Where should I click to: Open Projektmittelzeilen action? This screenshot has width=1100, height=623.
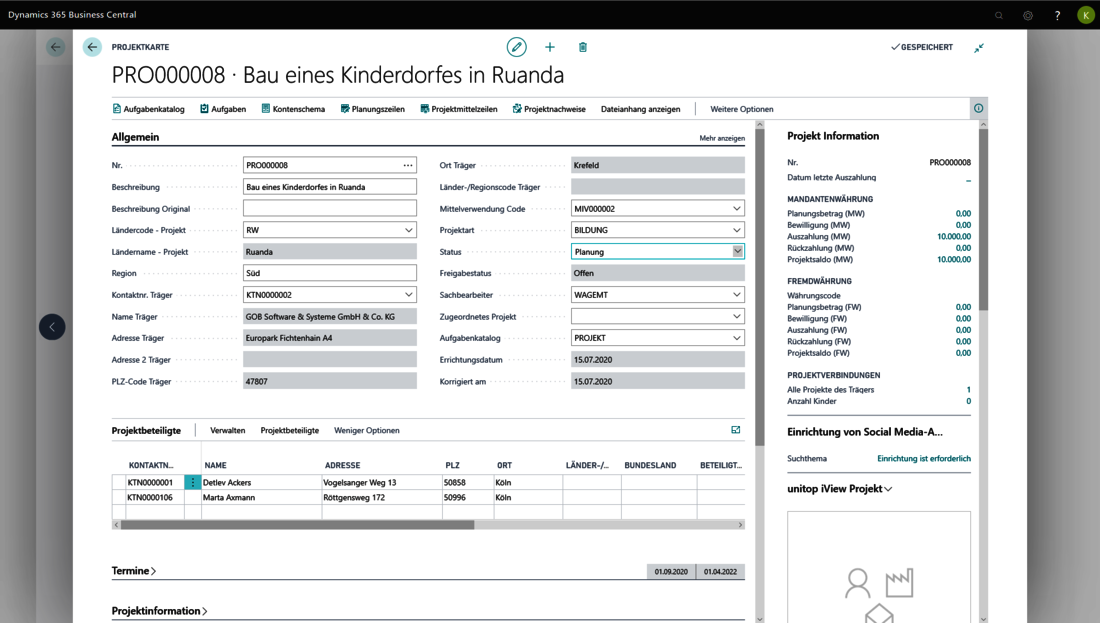(459, 109)
